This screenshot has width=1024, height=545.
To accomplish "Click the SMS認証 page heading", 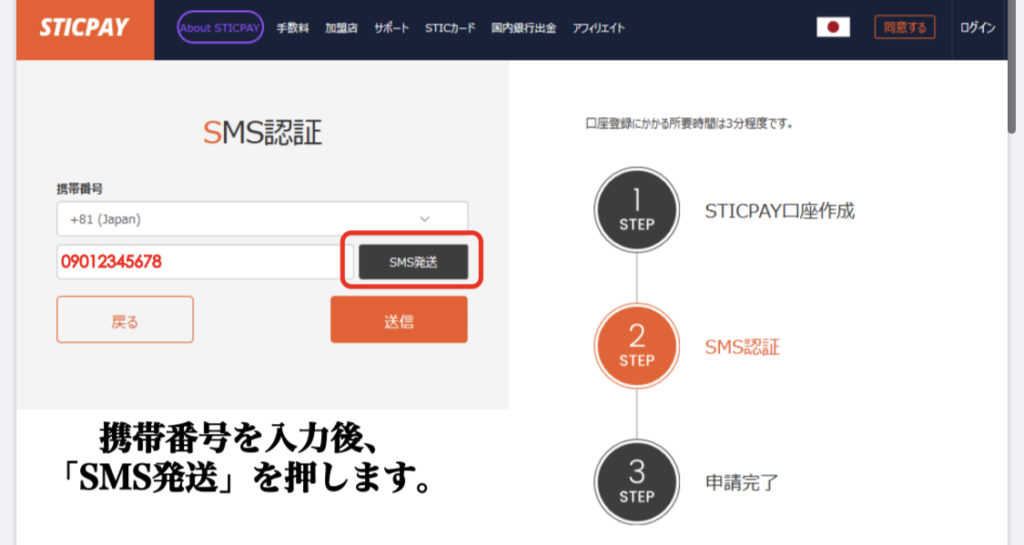I will pyautogui.click(x=263, y=132).
